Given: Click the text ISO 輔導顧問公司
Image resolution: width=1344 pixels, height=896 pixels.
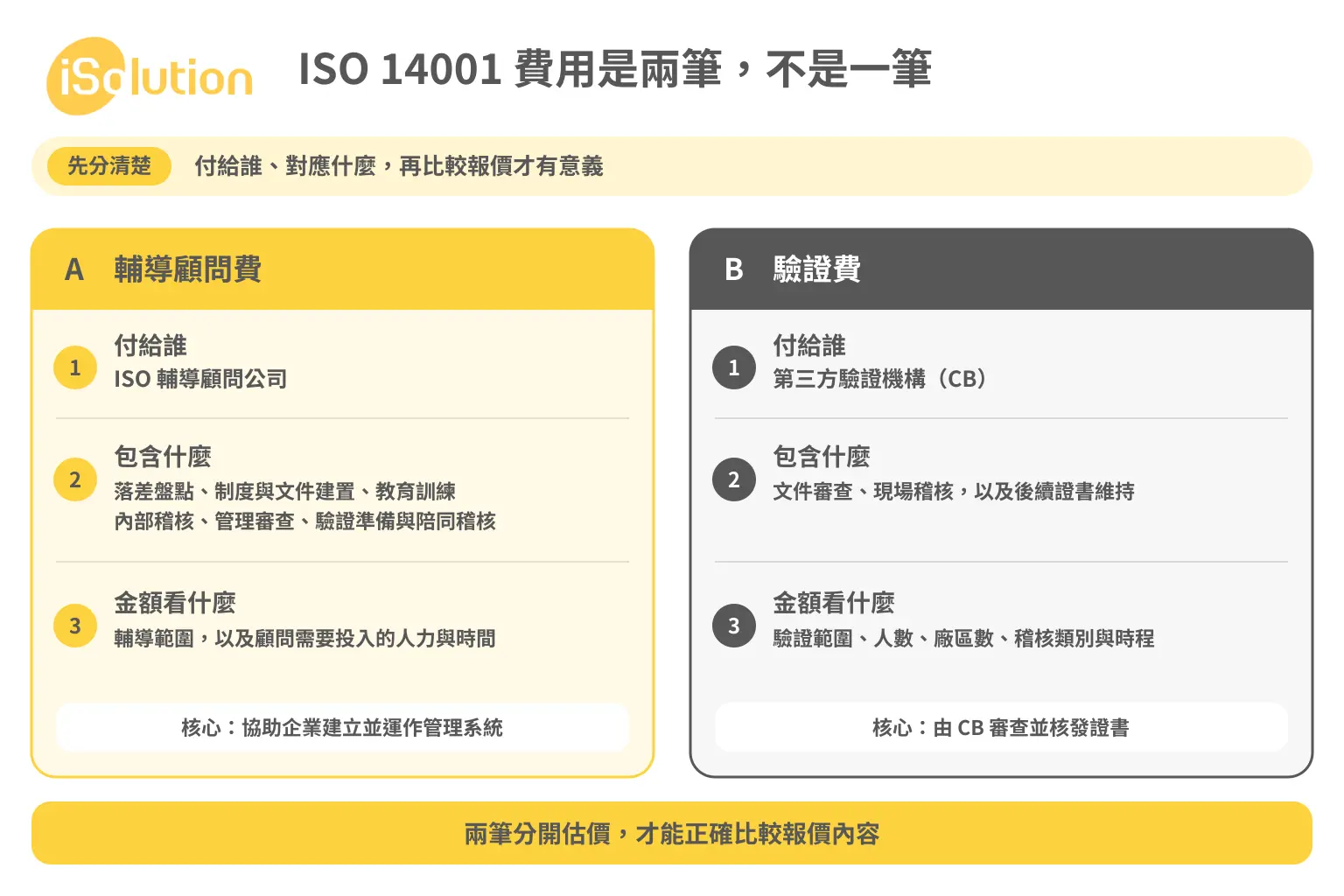Looking at the screenshot, I should point(200,379).
